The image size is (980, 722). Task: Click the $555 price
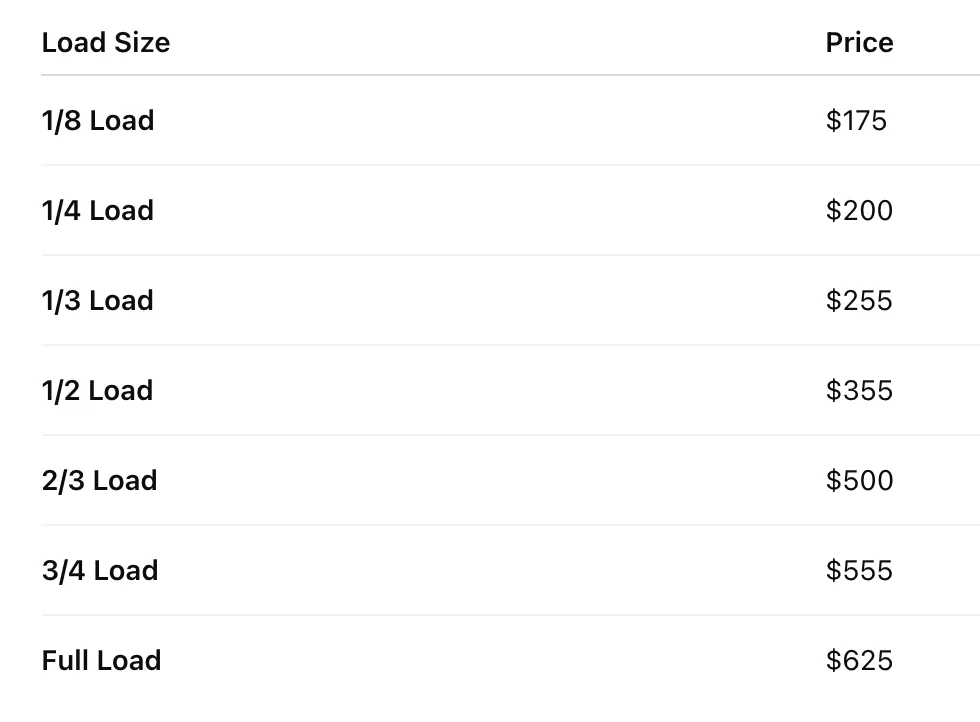click(x=859, y=571)
